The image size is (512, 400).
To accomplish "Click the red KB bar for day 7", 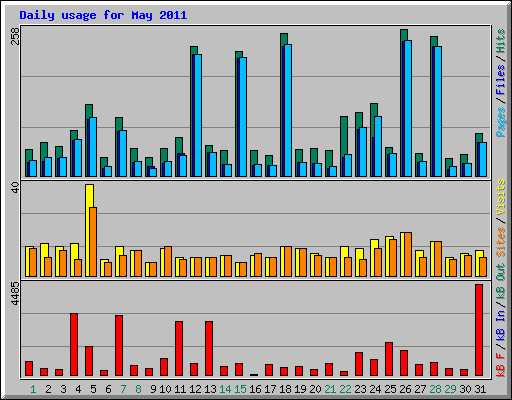I will (119, 346).
